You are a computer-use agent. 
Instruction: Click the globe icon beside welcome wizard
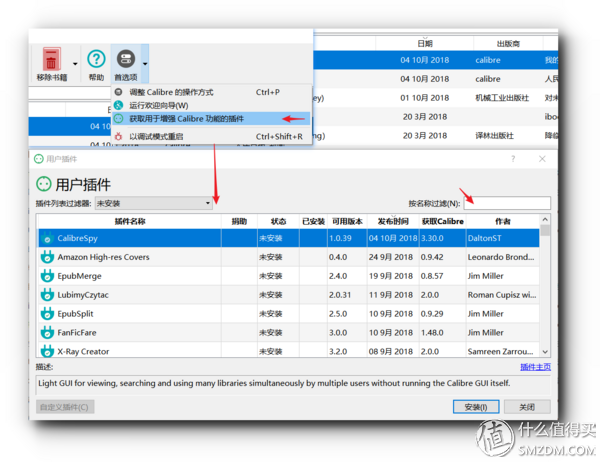click(119, 105)
